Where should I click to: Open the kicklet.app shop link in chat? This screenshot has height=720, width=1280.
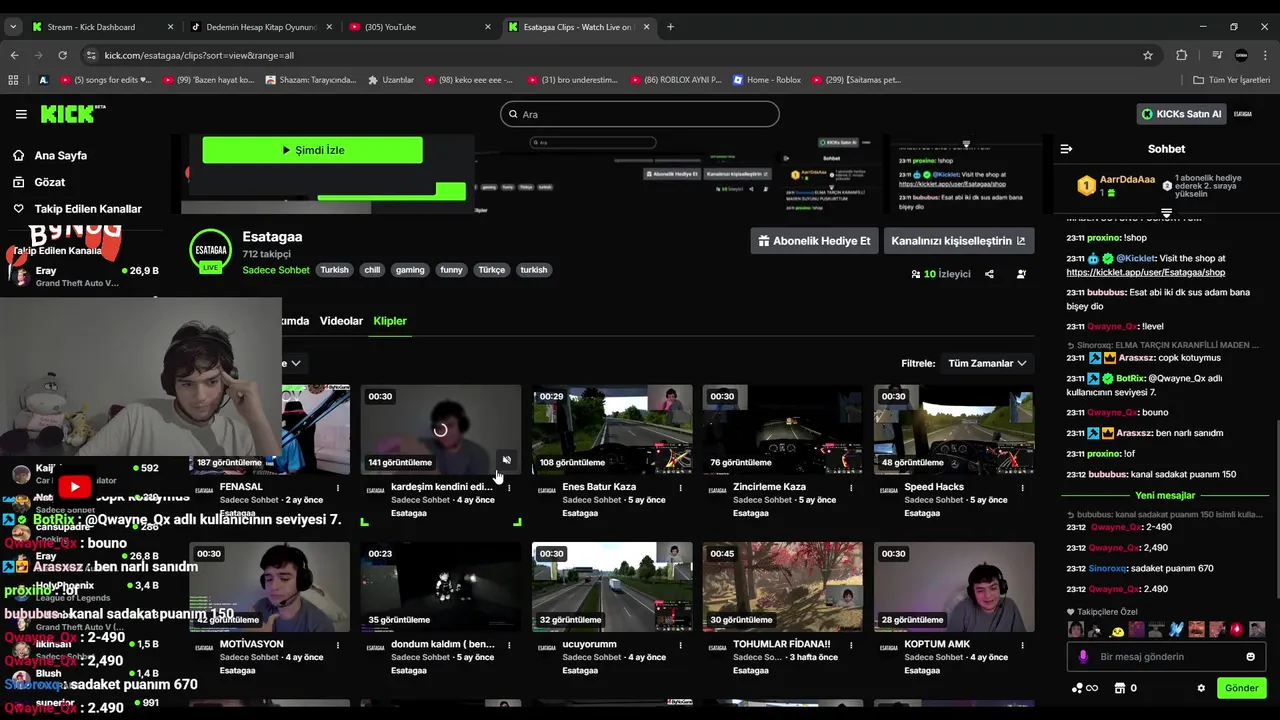coord(1145,272)
